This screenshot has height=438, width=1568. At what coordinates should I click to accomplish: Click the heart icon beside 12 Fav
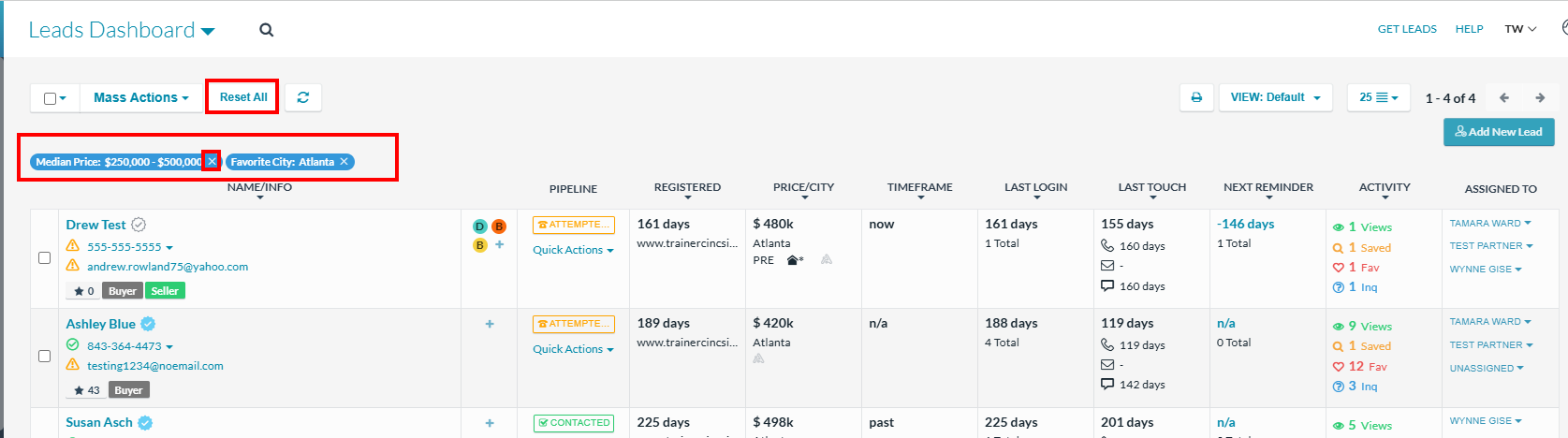(1339, 367)
